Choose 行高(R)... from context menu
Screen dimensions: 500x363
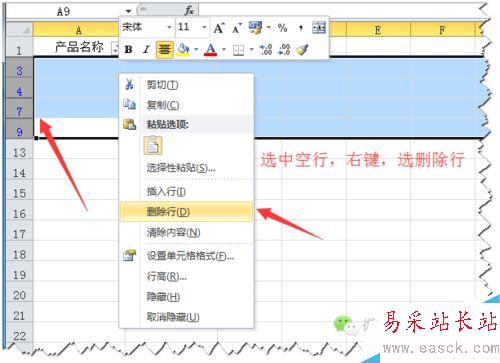(x=187, y=276)
